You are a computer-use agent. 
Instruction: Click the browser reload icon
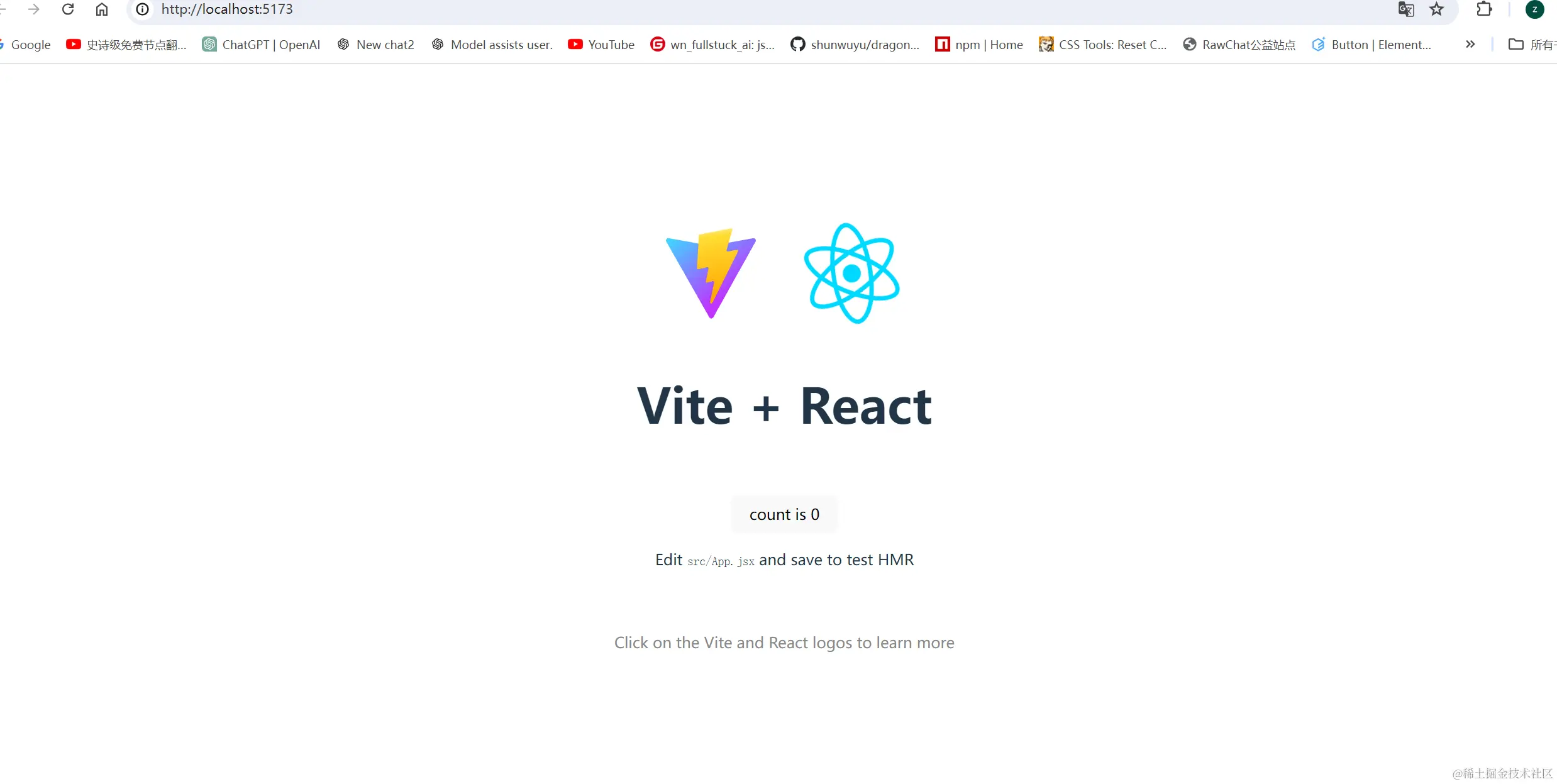click(x=68, y=9)
